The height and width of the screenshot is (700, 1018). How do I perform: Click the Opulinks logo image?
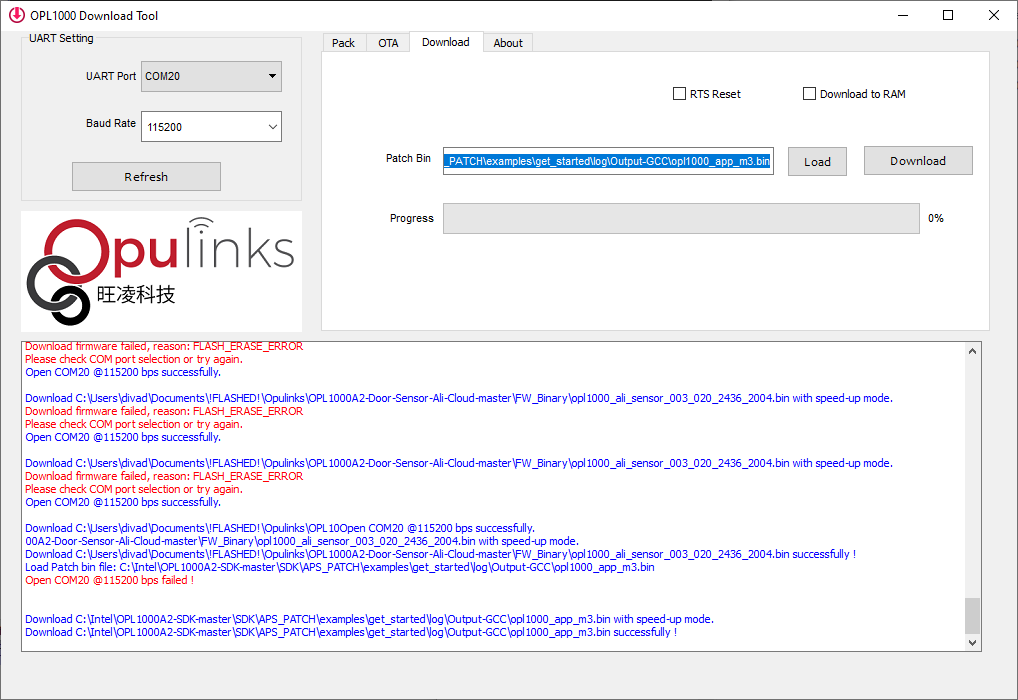pyautogui.click(x=162, y=271)
